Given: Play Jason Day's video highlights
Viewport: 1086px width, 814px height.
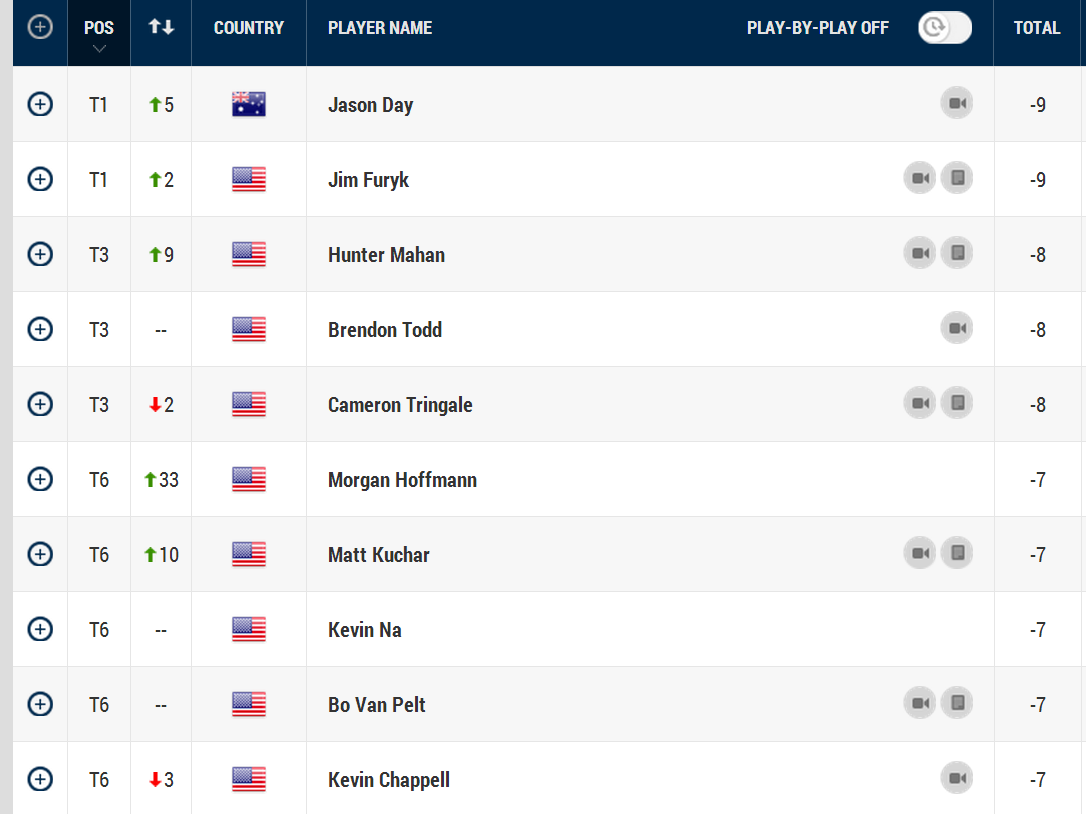Looking at the screenshot, I should pyautogui.click(x=956, y=103).
